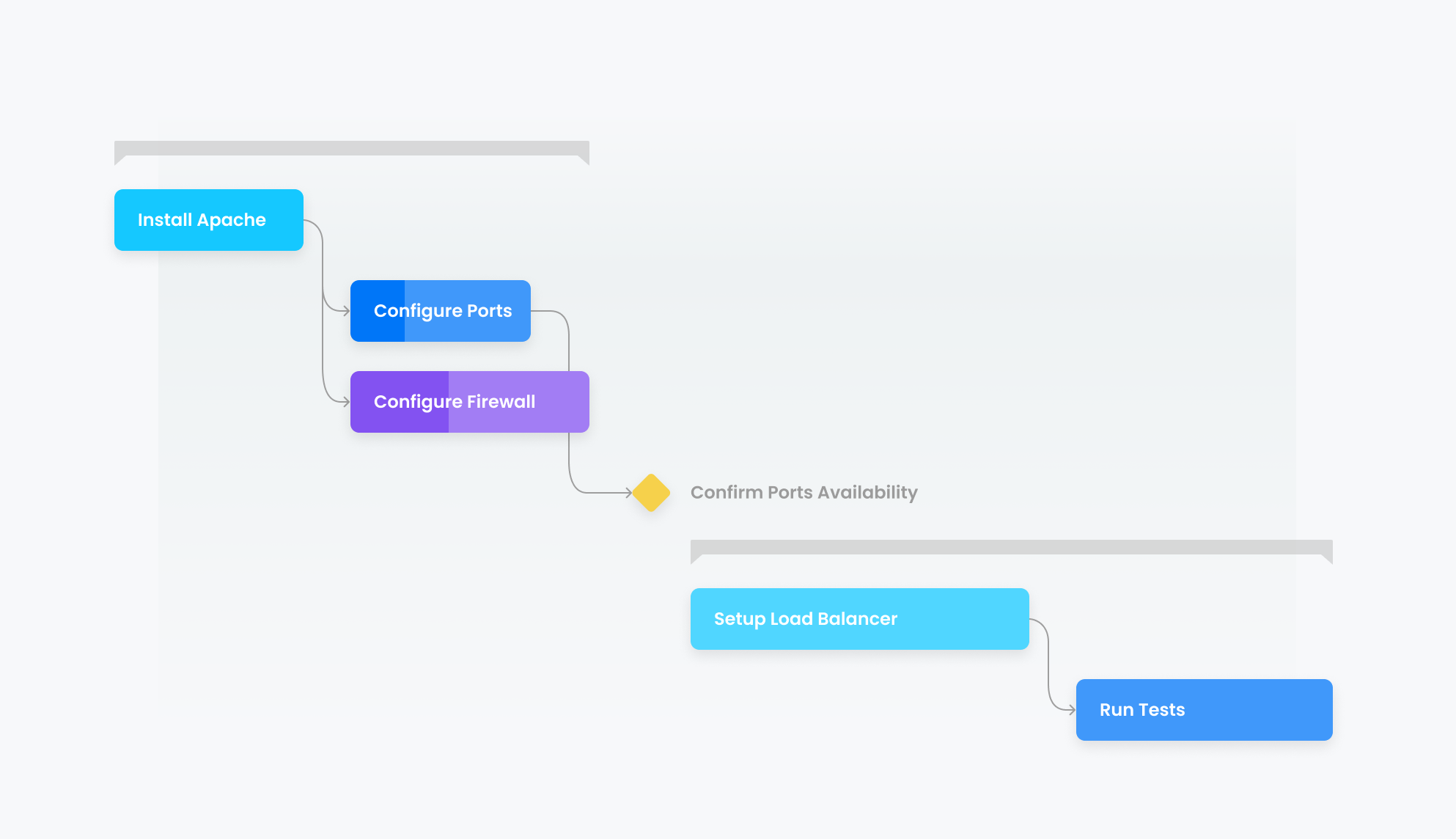
Task: Click the Configure Ports task bar
Action: (x=441, y=311)
